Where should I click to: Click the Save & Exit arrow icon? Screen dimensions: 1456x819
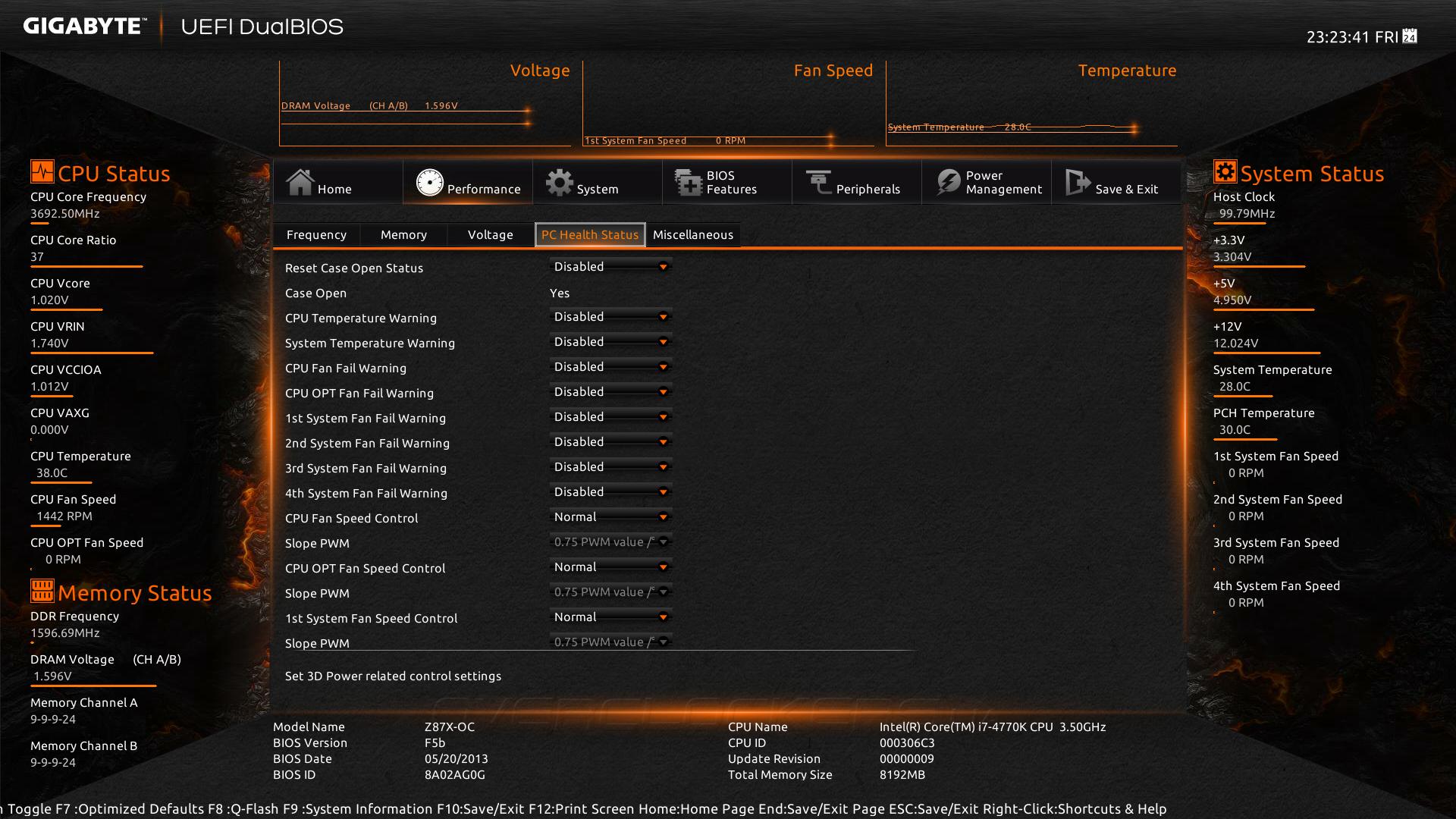tap(1078, 182)
